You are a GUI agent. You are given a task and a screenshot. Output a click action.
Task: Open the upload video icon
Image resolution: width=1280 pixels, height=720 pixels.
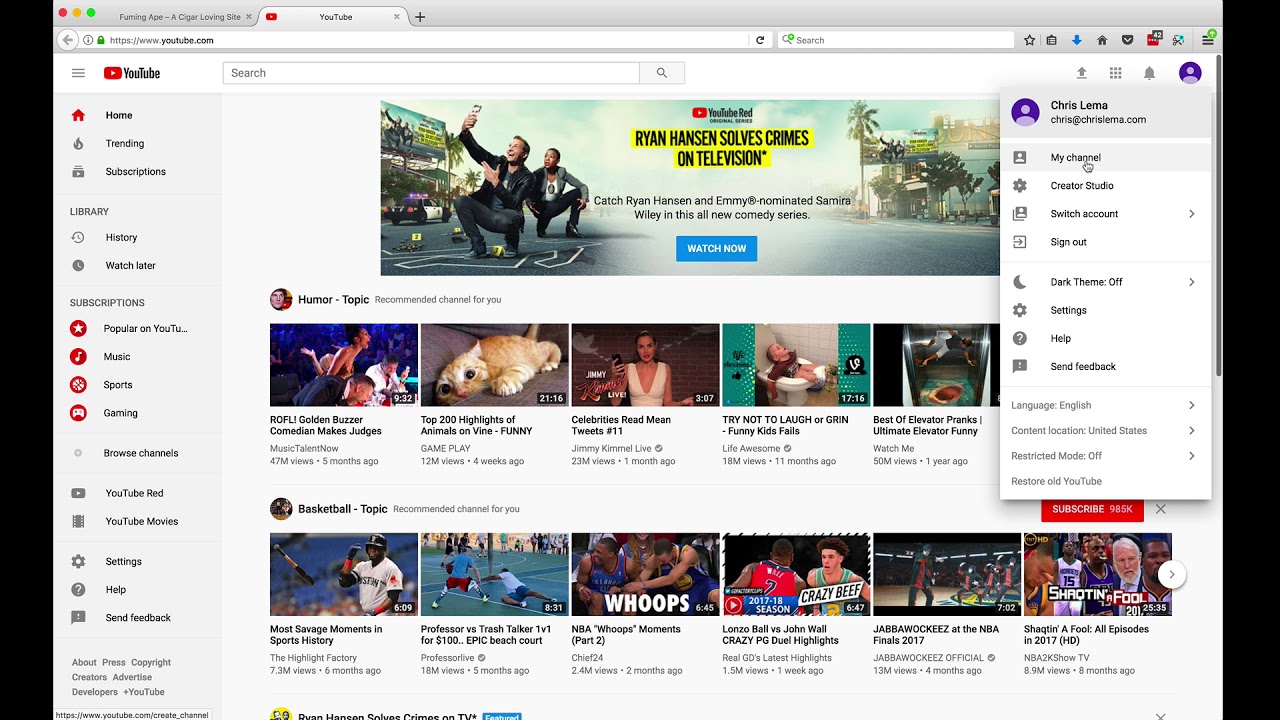(x=1081, y=73)
